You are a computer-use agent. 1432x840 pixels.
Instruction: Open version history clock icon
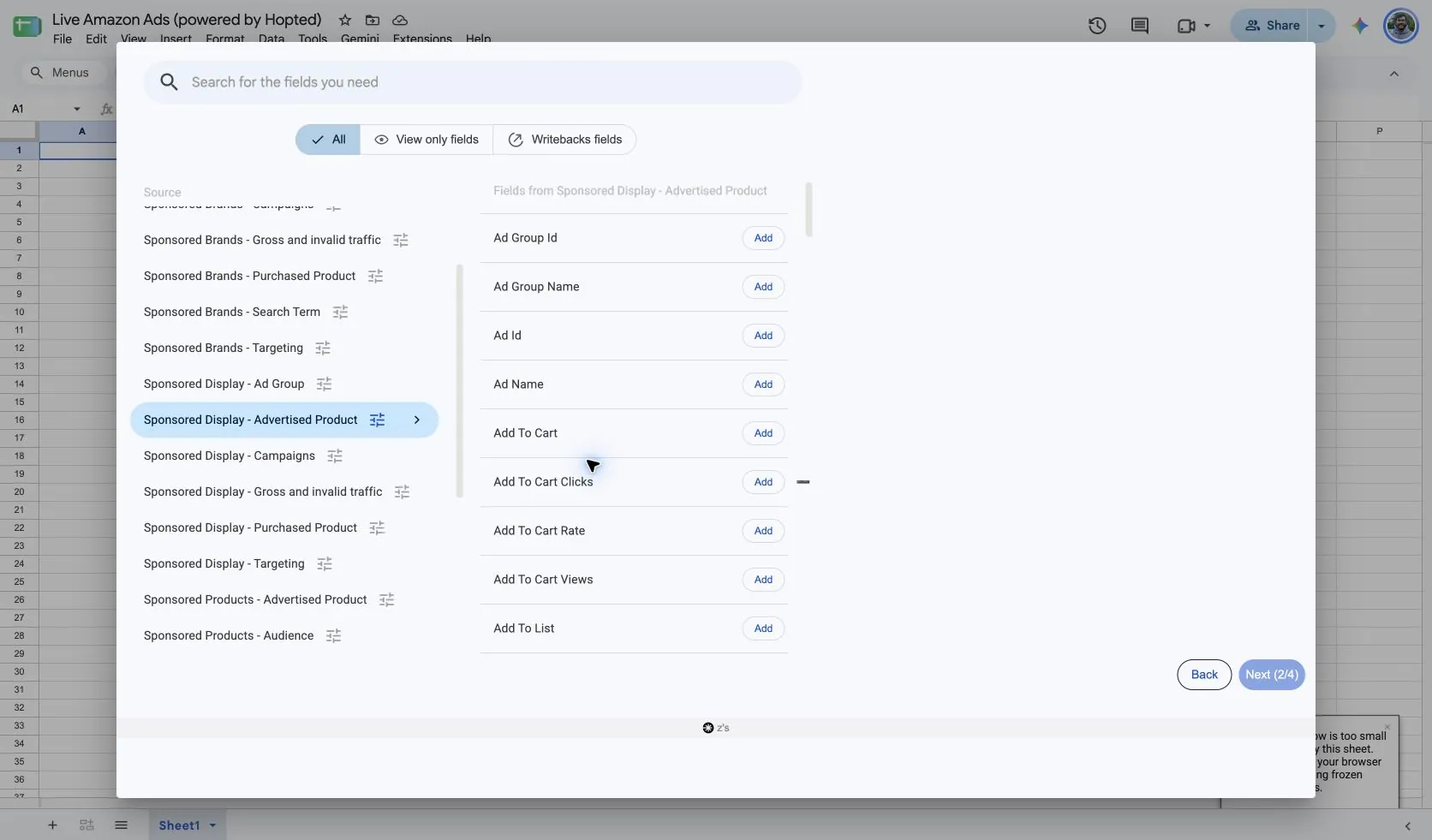tap(1097, 26)
